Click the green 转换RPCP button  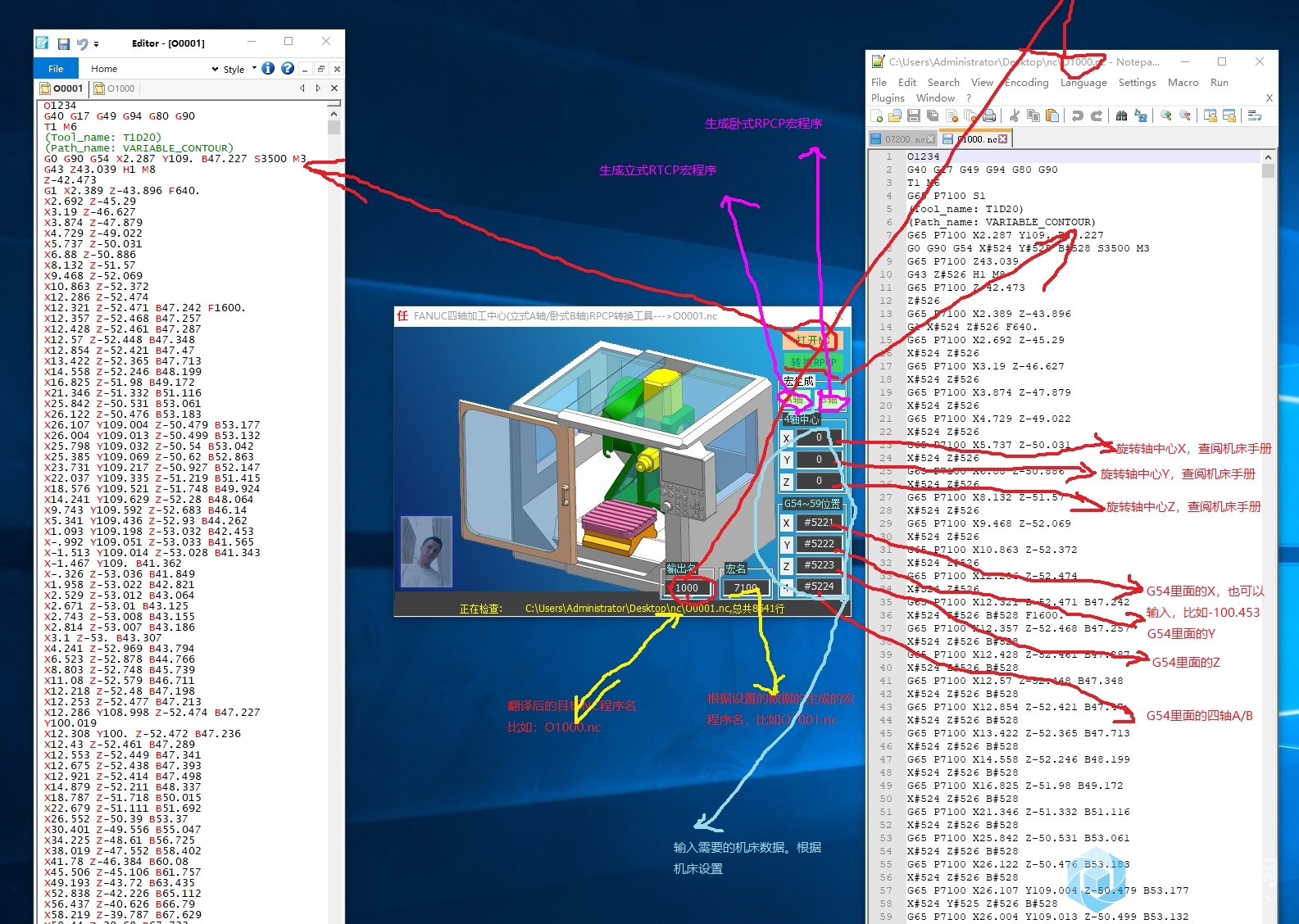coord(812,361)
